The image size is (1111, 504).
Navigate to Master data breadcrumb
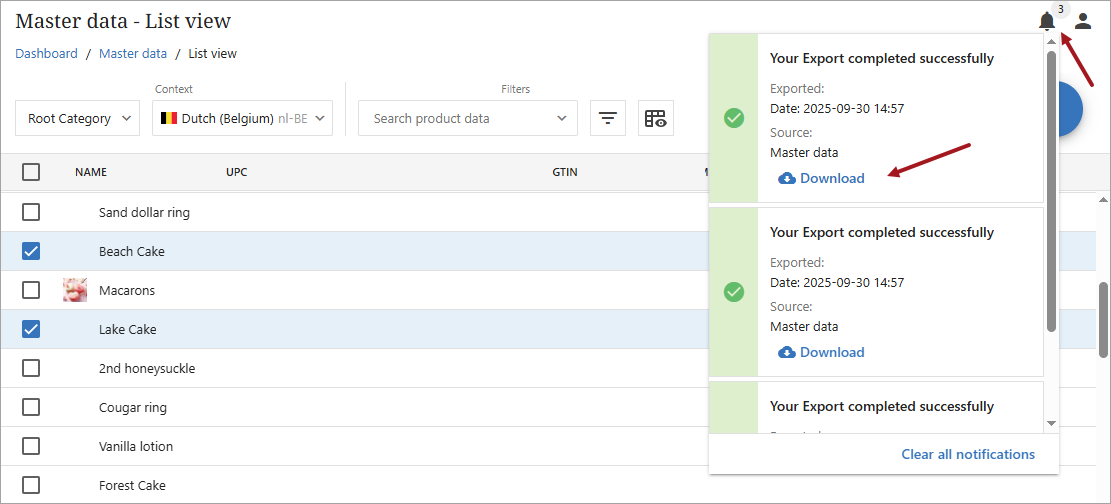(132, 54)
